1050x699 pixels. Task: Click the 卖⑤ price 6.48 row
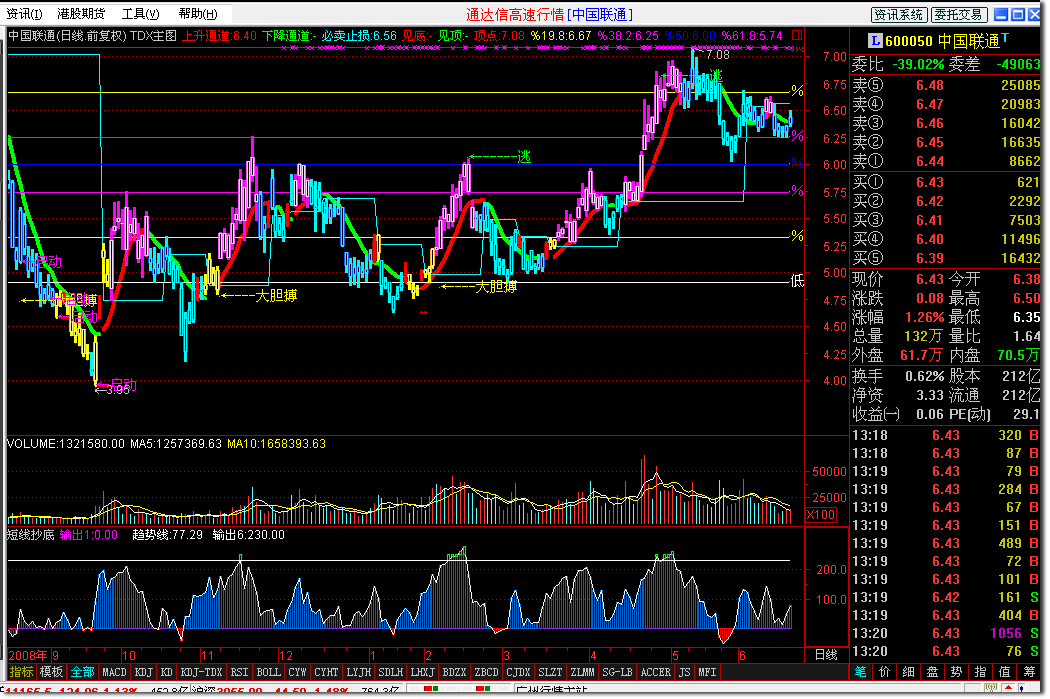point(946,85)
